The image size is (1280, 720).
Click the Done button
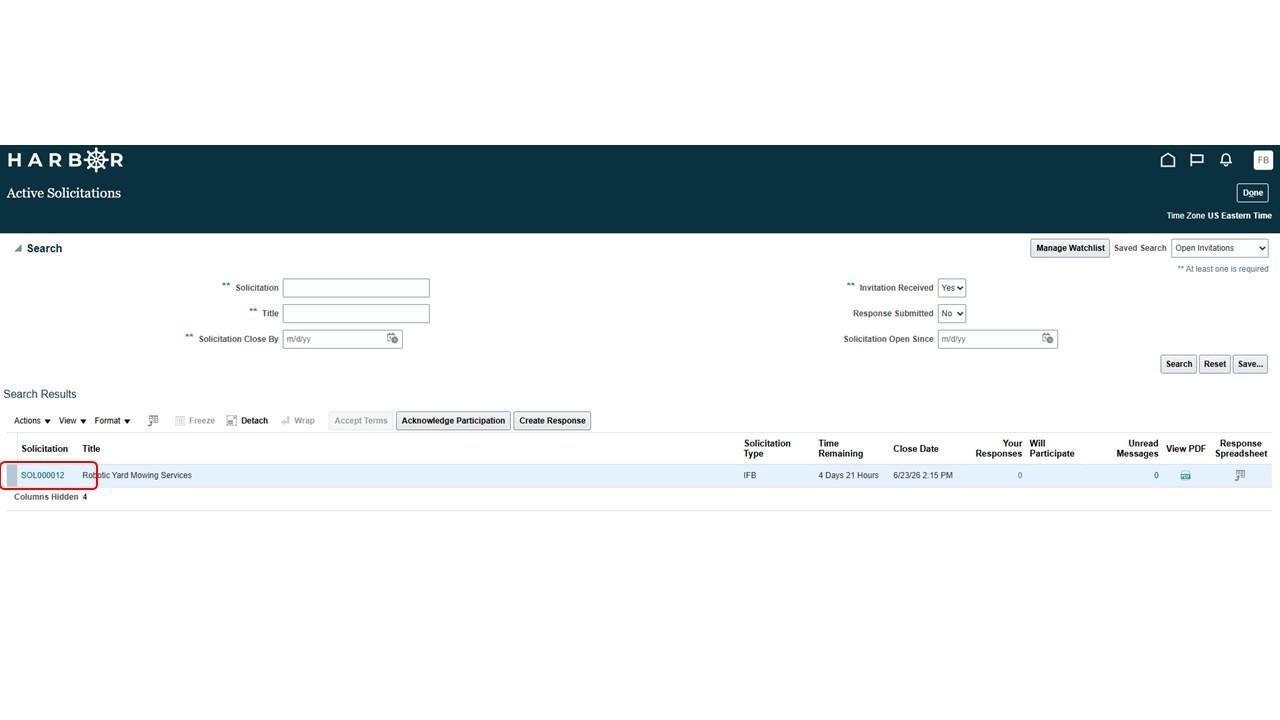pyautogui.click(x=1253, y=193)
